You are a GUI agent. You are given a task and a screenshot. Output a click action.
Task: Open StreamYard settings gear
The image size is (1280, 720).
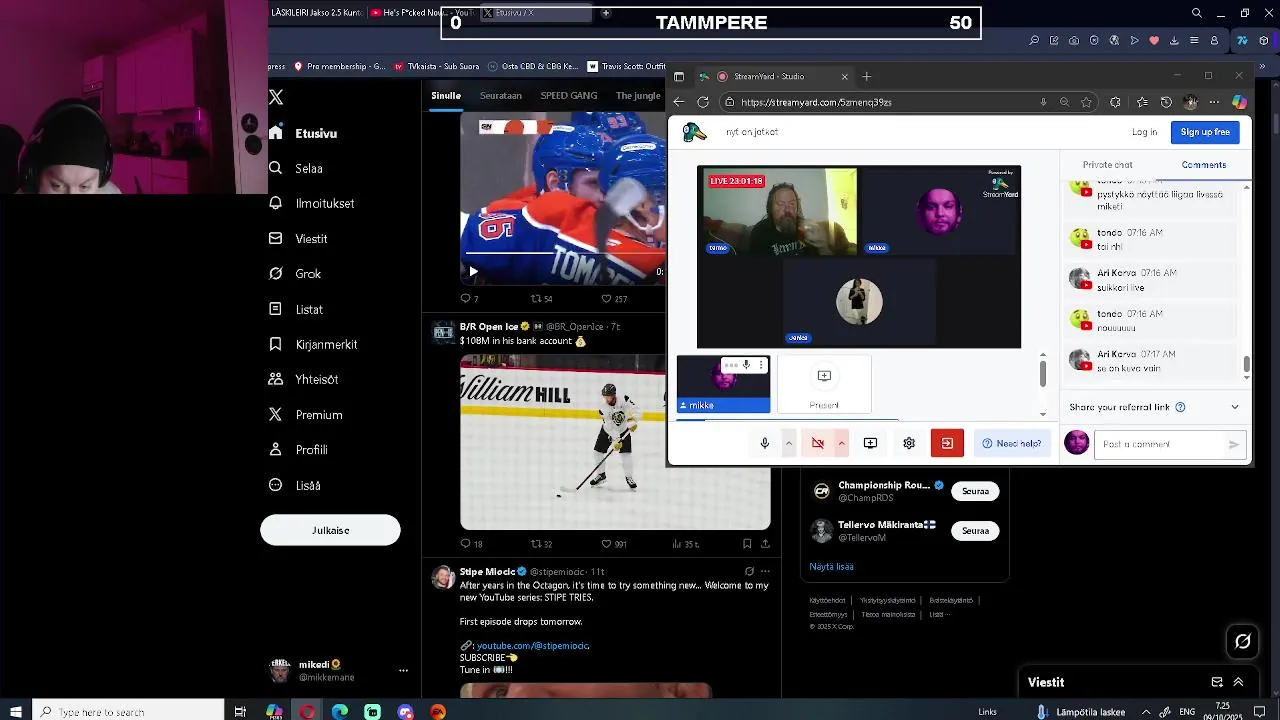pyautogui.click(x=909, y=443)
